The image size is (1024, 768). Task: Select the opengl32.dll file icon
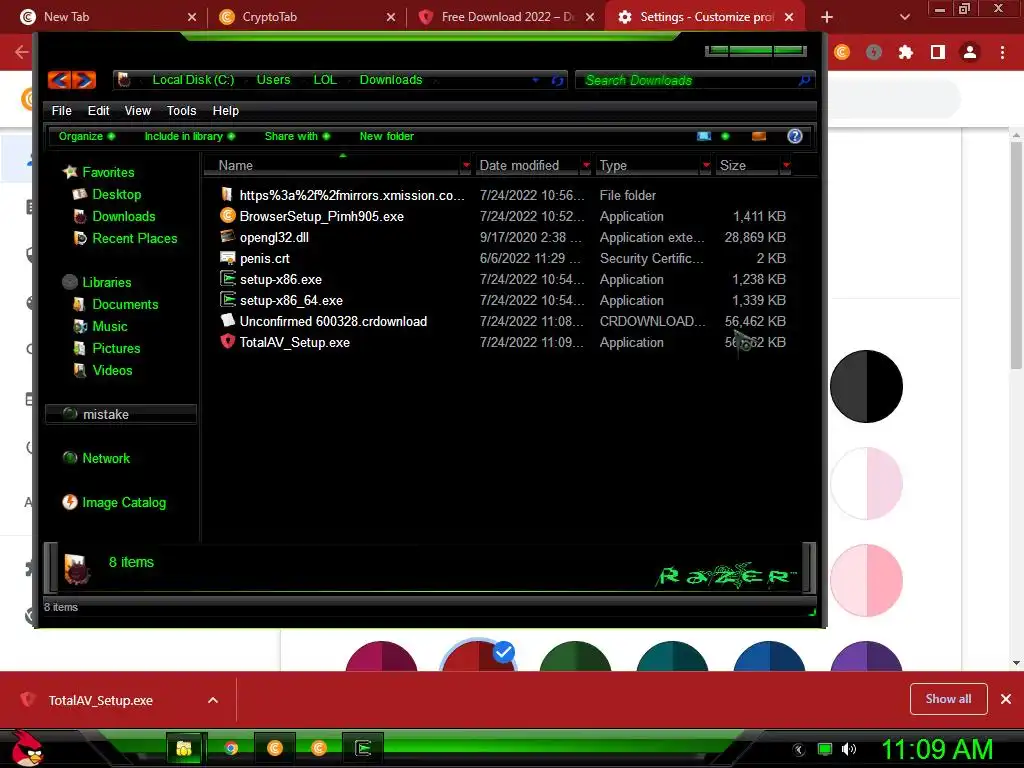click(227, 236)
